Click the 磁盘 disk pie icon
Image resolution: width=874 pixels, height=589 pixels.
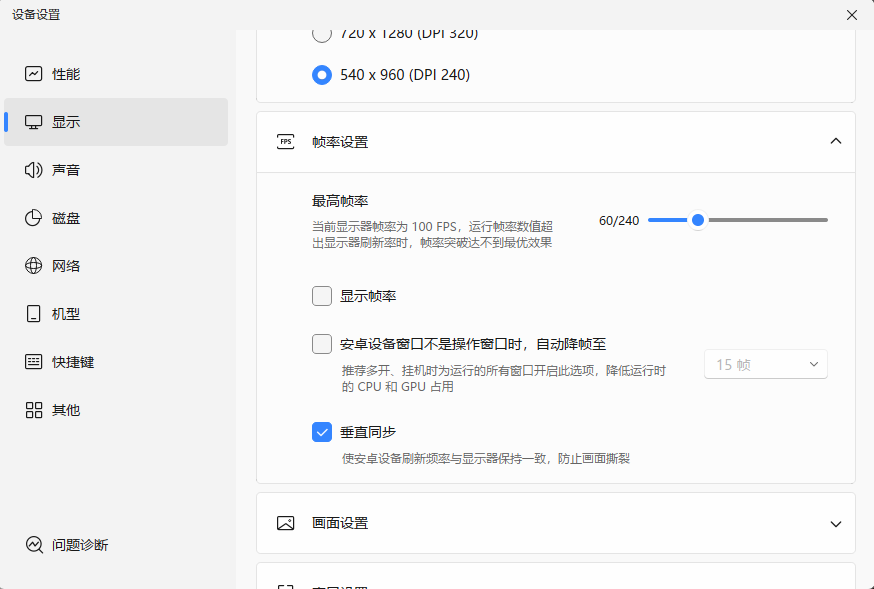click(34, 218)
